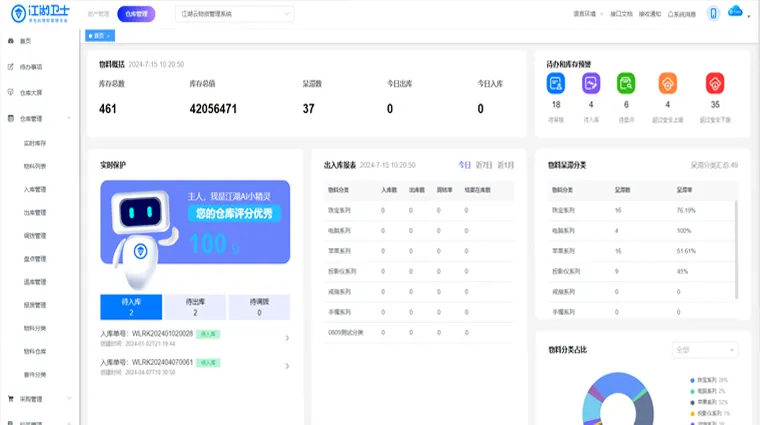Open the 江湖云物资管理系统 system dropdown

click(235, 14)
